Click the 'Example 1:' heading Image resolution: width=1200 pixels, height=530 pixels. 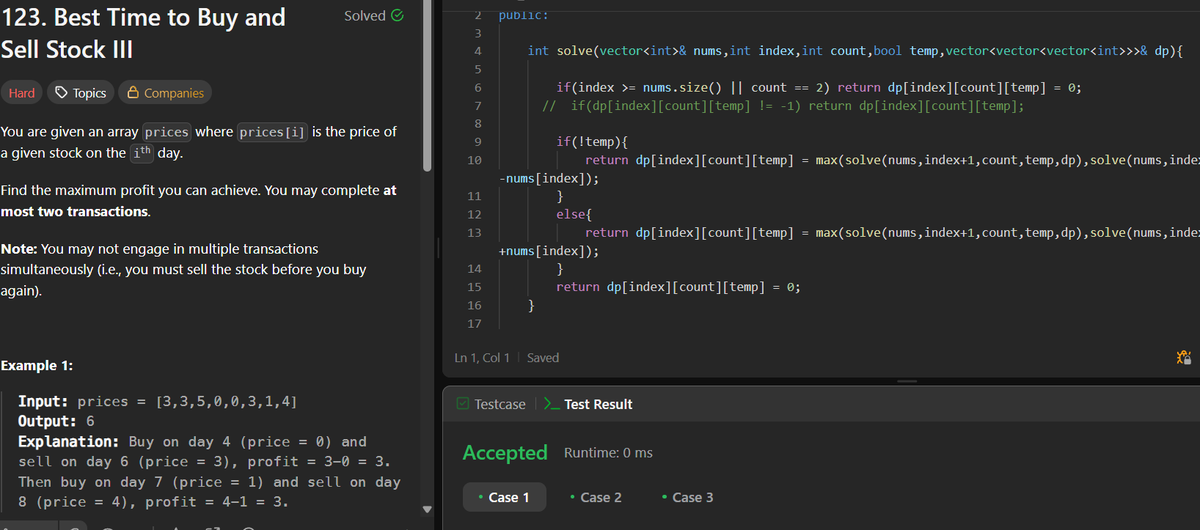point(36,366)
